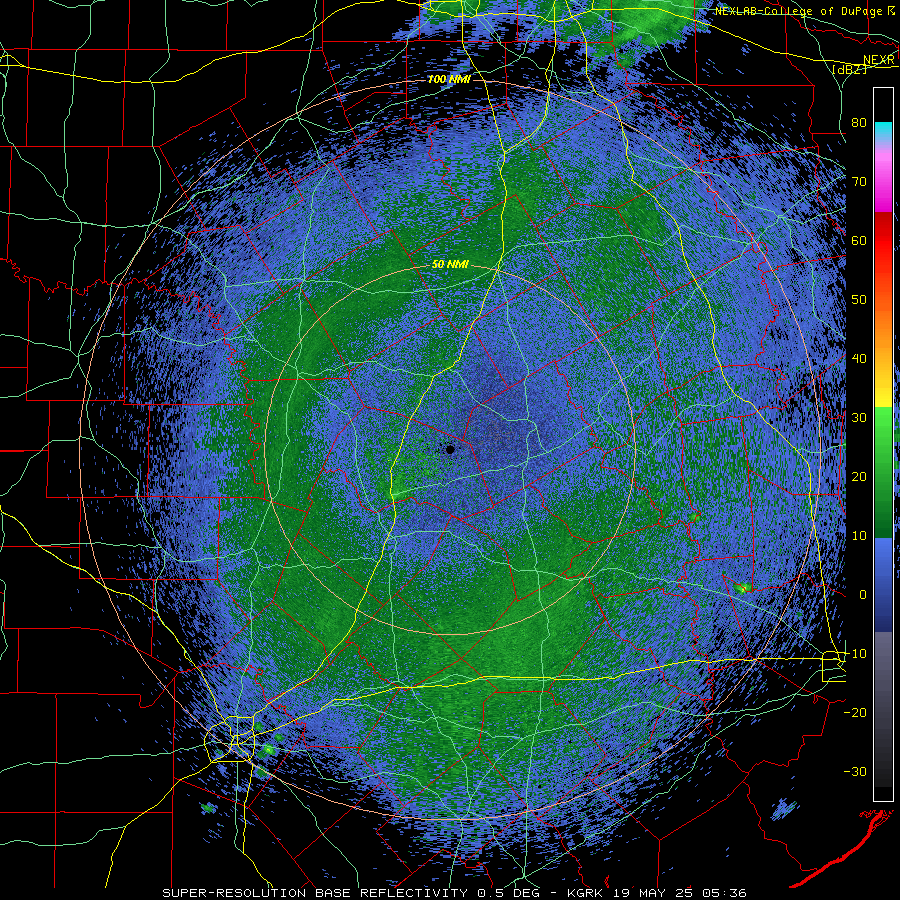Click the SUPER-RESOLUTION BASE REFLECTIVITY caption text

[x=315, y=893]
